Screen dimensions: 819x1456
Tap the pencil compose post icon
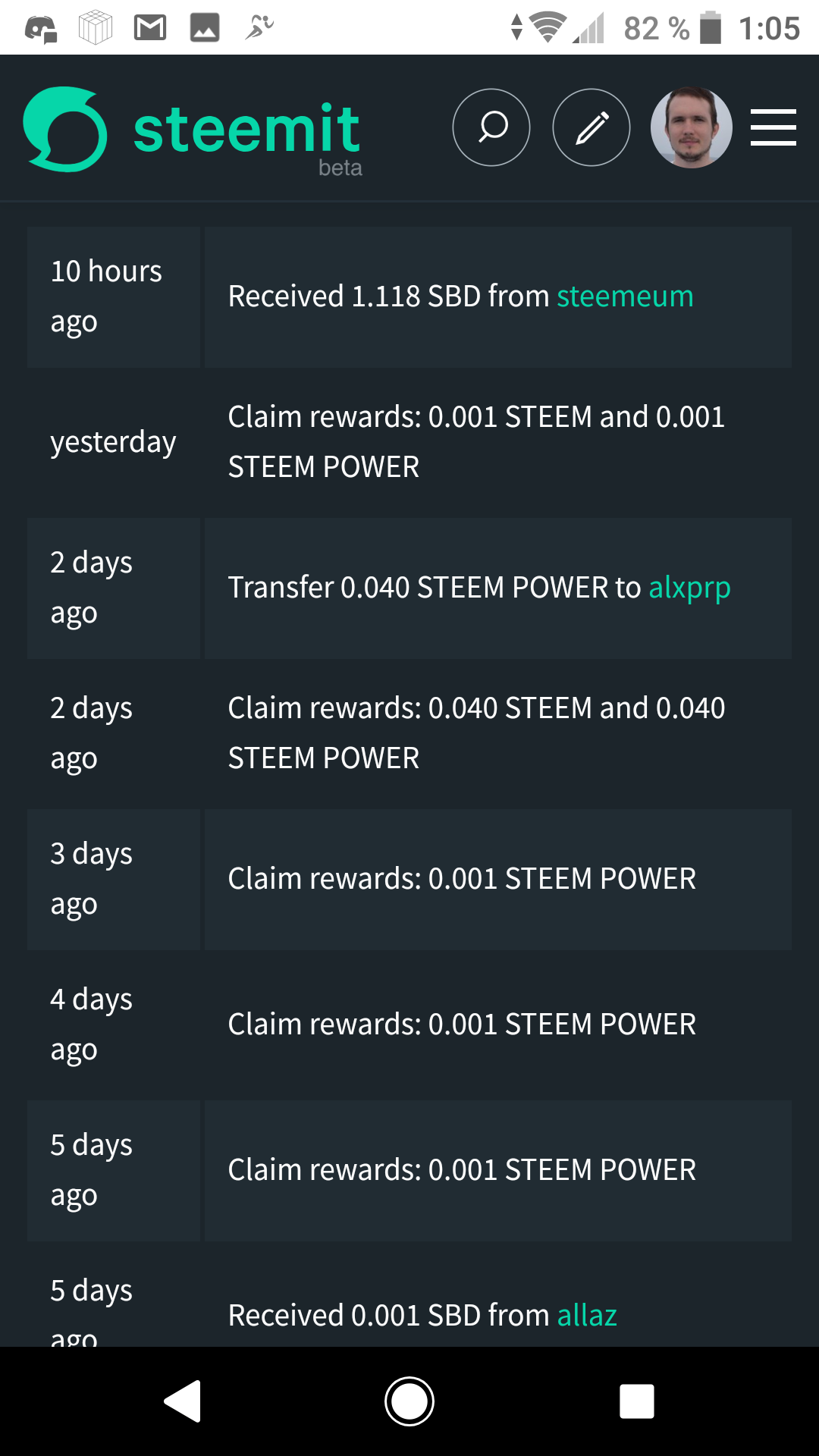[591, 127]
